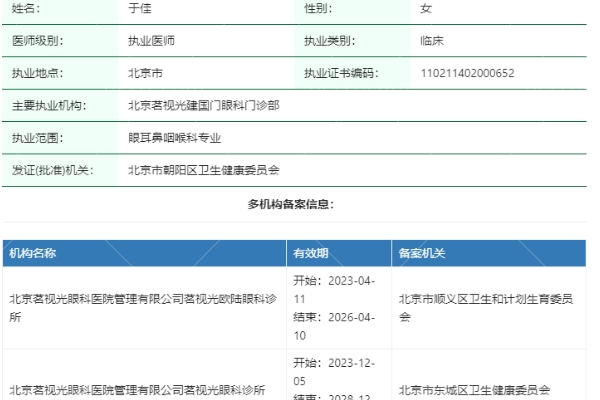Click the doctor name 于佳
The height and width of the screenshot is (400, 600).
139,9
